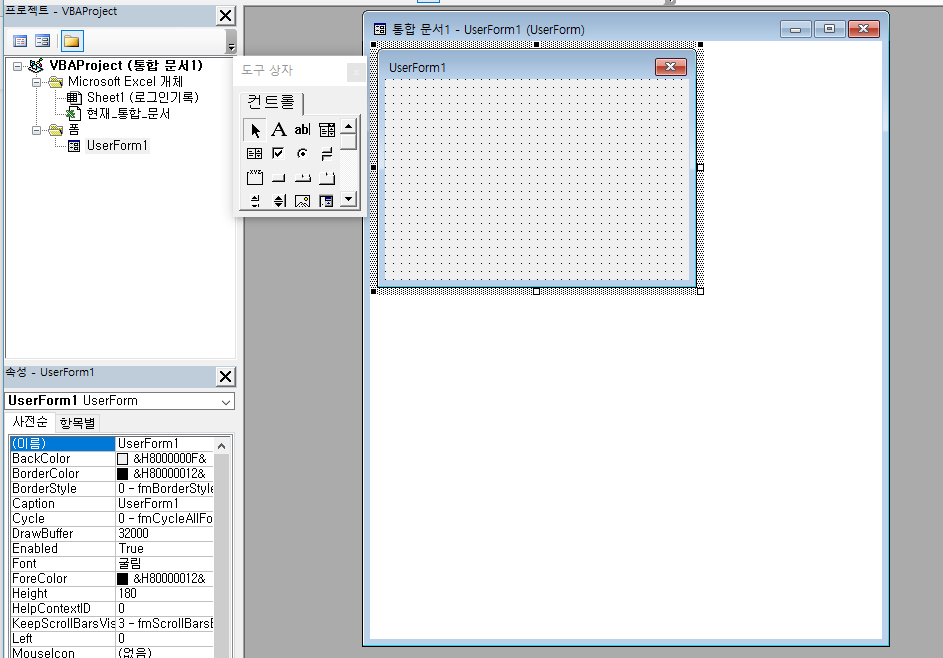Select the CheckBox control in toolbox

click(278, 154)
